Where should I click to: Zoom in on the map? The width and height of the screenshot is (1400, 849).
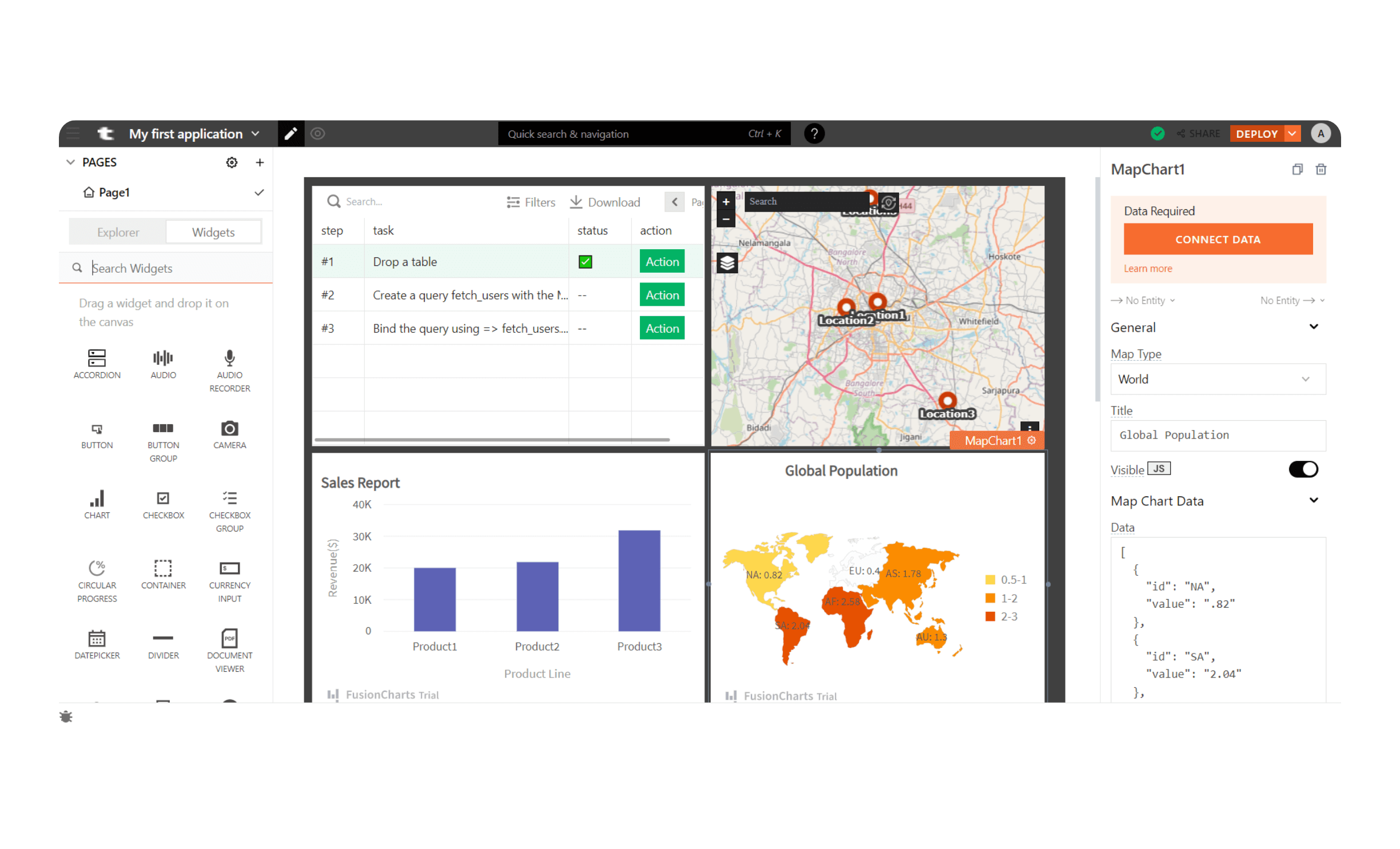tap(726, 201)
